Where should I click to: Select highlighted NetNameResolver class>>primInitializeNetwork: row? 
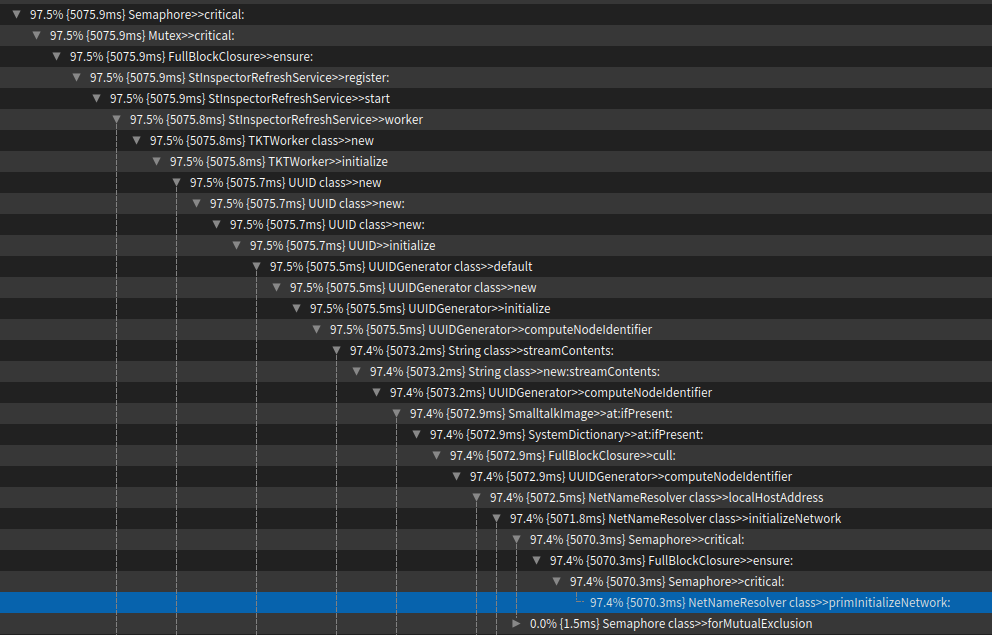[x=496, y=602]
